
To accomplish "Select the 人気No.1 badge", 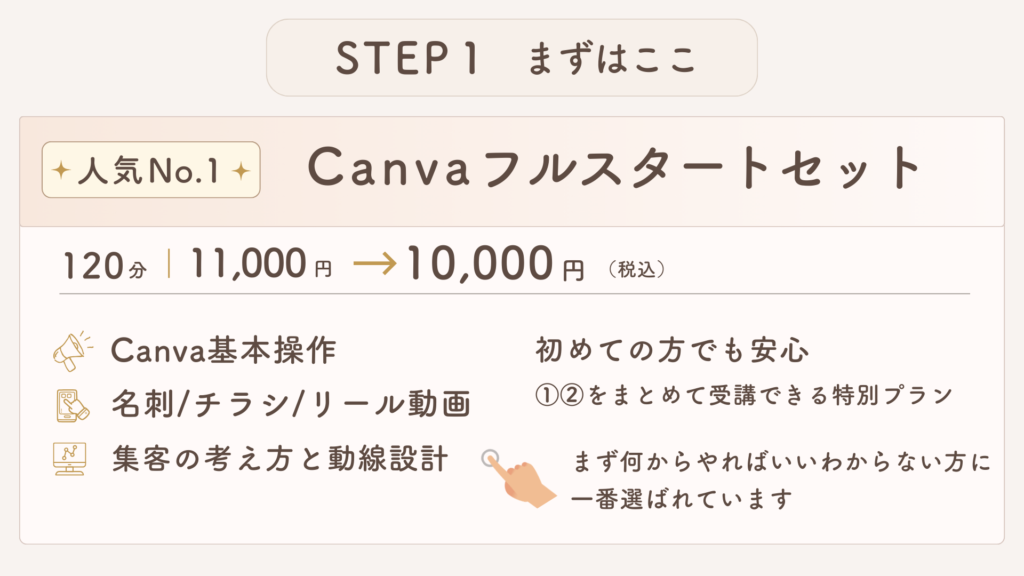I will [151, 171].
